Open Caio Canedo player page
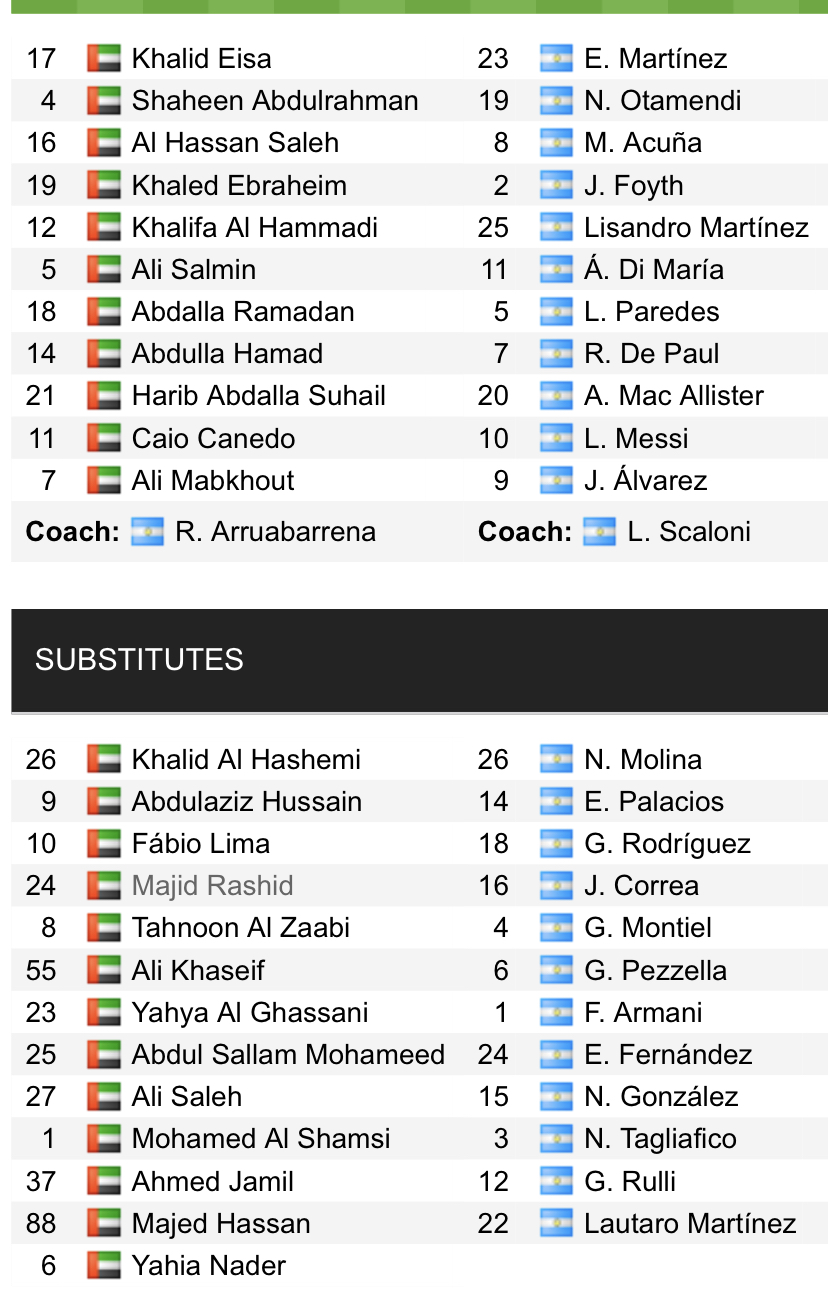The image size is (828, 1300). pos(213,438)
